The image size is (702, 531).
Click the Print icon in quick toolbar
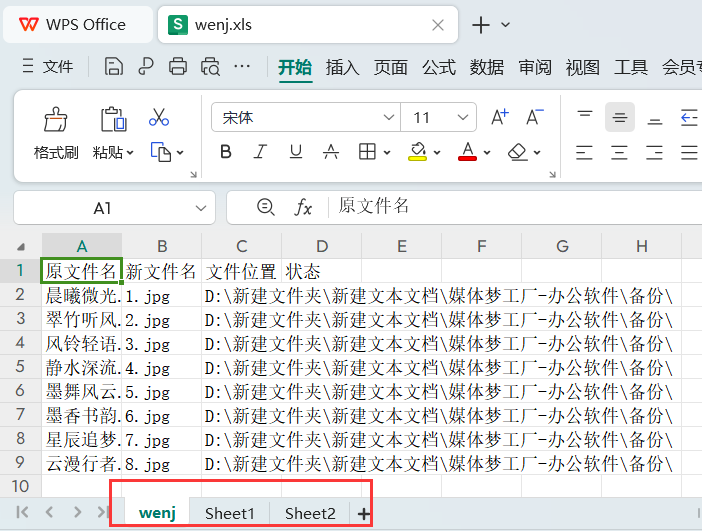(178, 67)
